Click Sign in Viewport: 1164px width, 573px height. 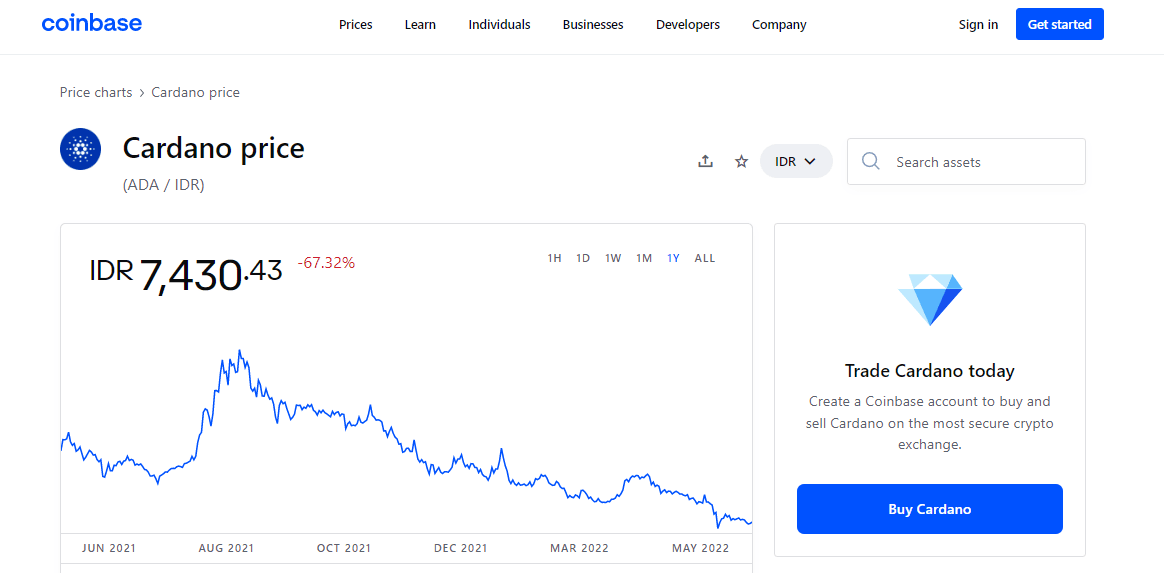978,24
